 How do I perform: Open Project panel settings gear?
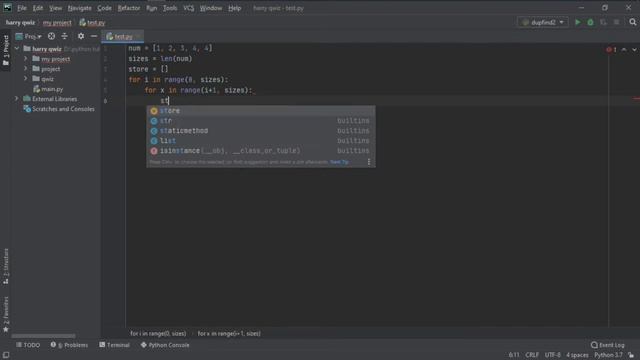click(81, 36)
